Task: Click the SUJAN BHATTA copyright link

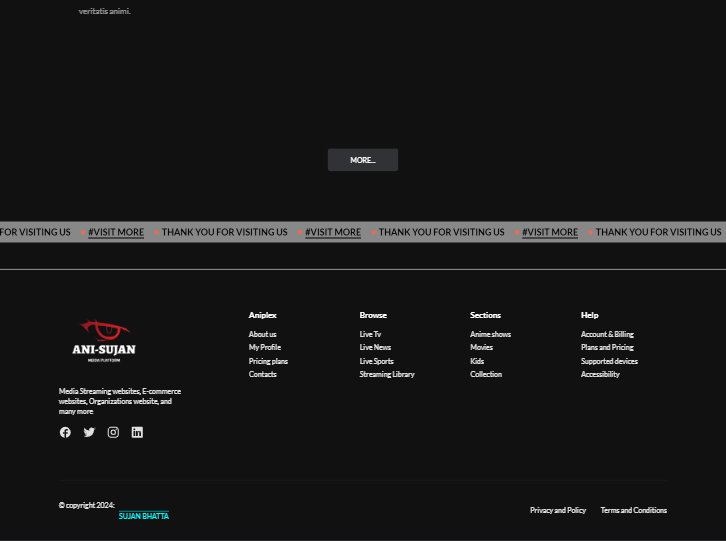Action: [144, 516]
